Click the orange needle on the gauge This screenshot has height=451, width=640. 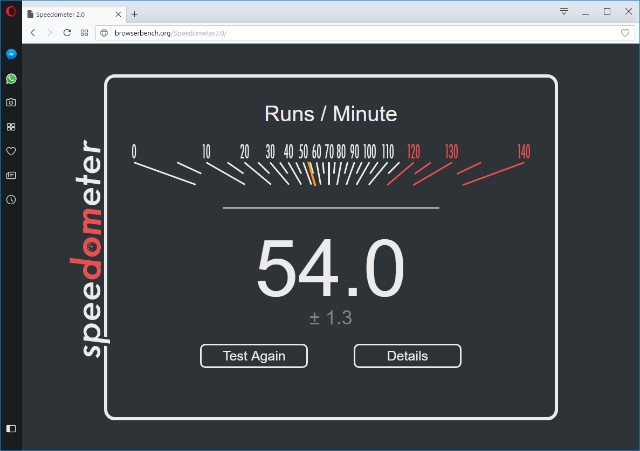click(x=311, y=174)
